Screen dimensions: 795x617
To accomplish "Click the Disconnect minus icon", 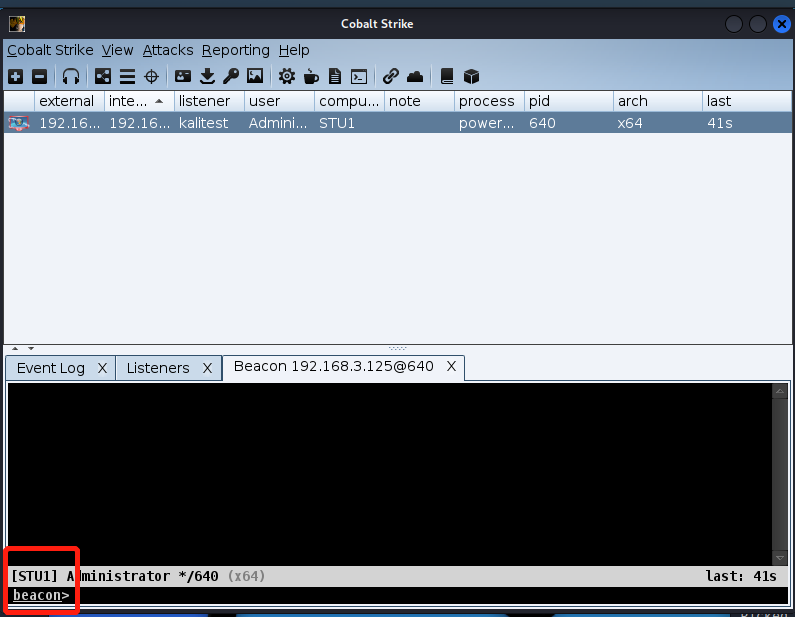I will [40, 77].
